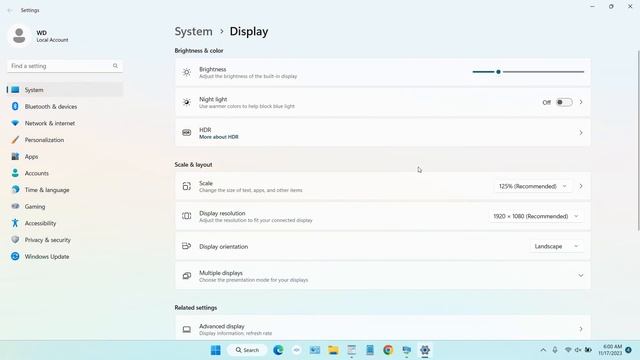Click the Windows Update icon
This screenshot has width=640, height=360.
(15, 256)
